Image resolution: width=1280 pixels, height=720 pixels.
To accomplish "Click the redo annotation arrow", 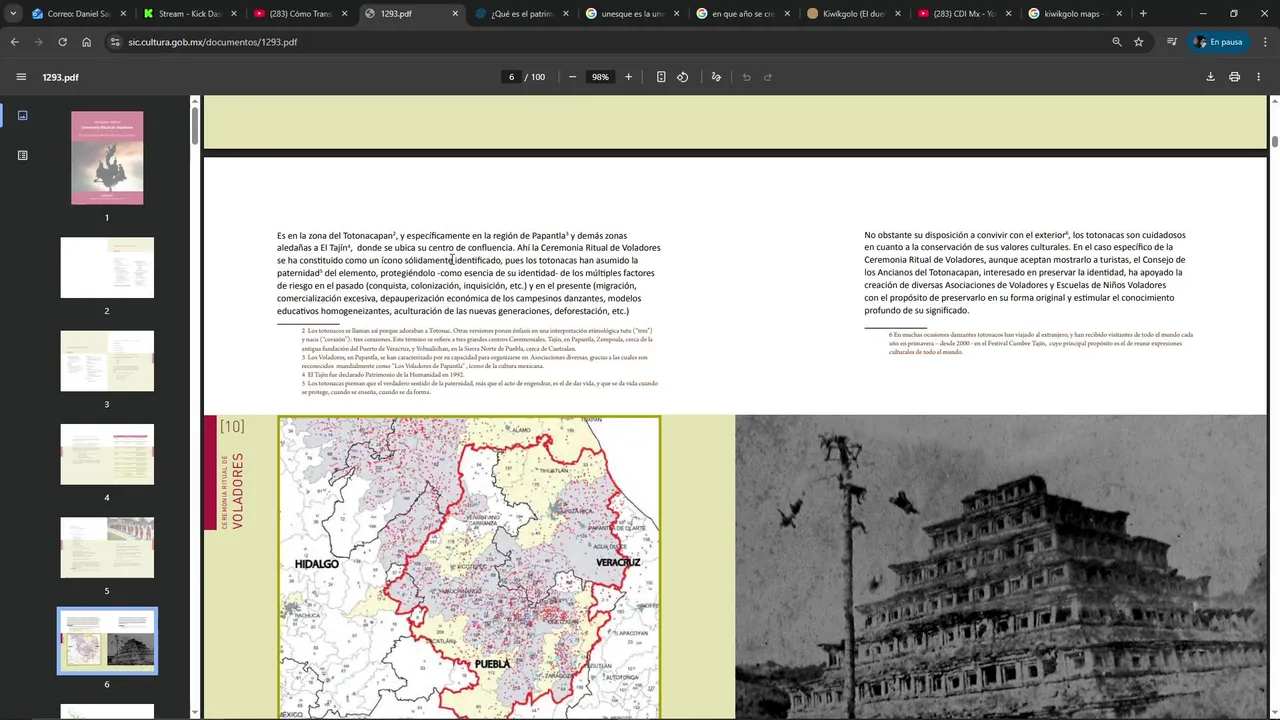I will [768, 77].
